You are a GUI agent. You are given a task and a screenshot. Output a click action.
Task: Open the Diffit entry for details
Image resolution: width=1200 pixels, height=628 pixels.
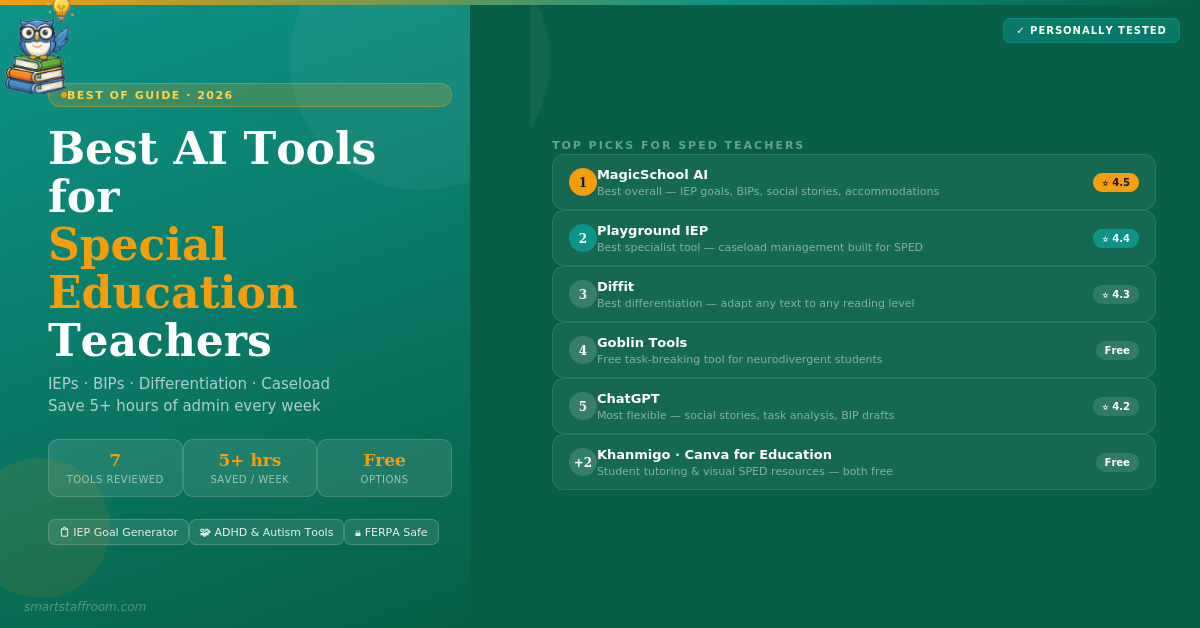853,294
